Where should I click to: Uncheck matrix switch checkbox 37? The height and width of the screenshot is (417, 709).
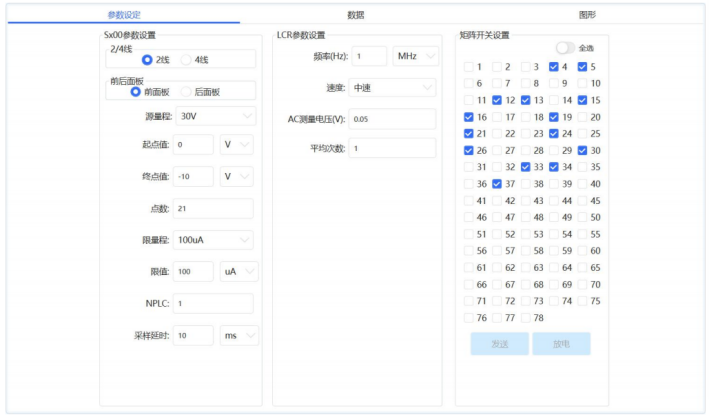497,184
